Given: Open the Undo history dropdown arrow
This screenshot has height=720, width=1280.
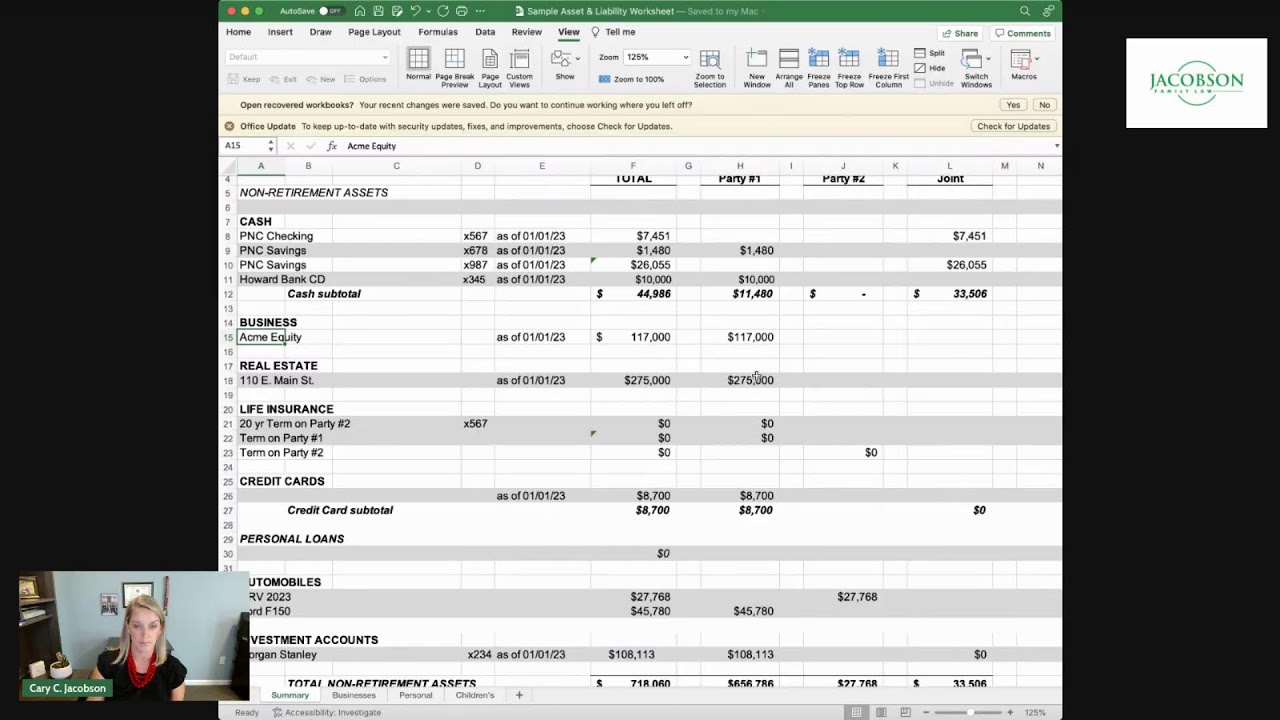Looking at the screenshot, I should 428,11.
